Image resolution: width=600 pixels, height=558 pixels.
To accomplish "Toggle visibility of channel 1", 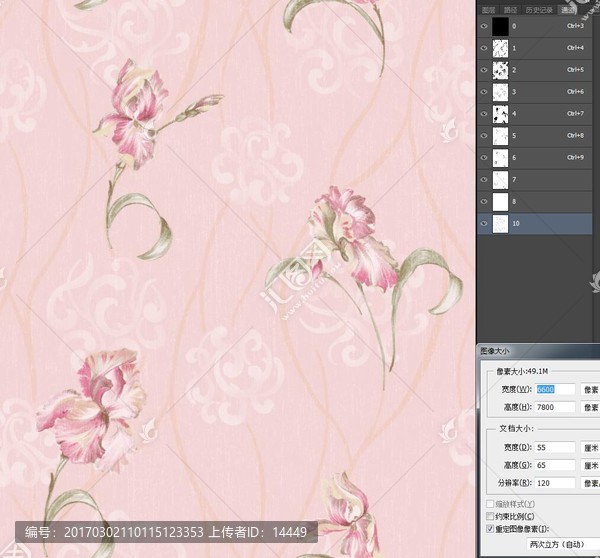I will [484, 48].
